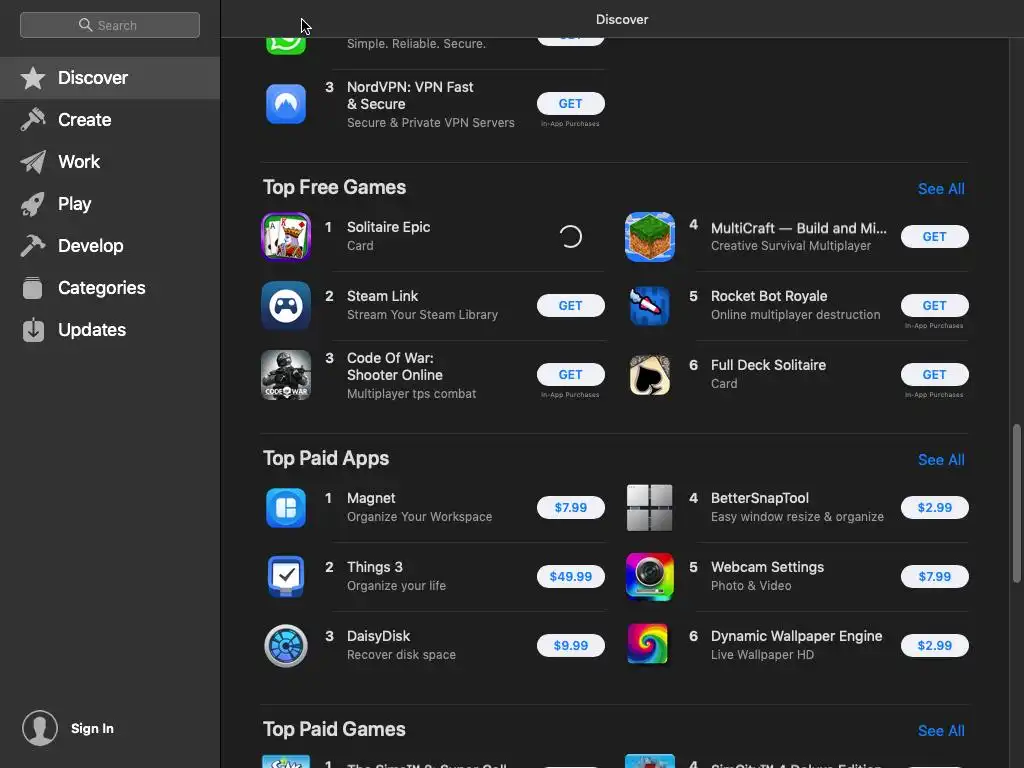Image resolution: width=1024 pixels, height=768 pixels.
Task: Open the Code Of War app icon
Action: [286, 375]
